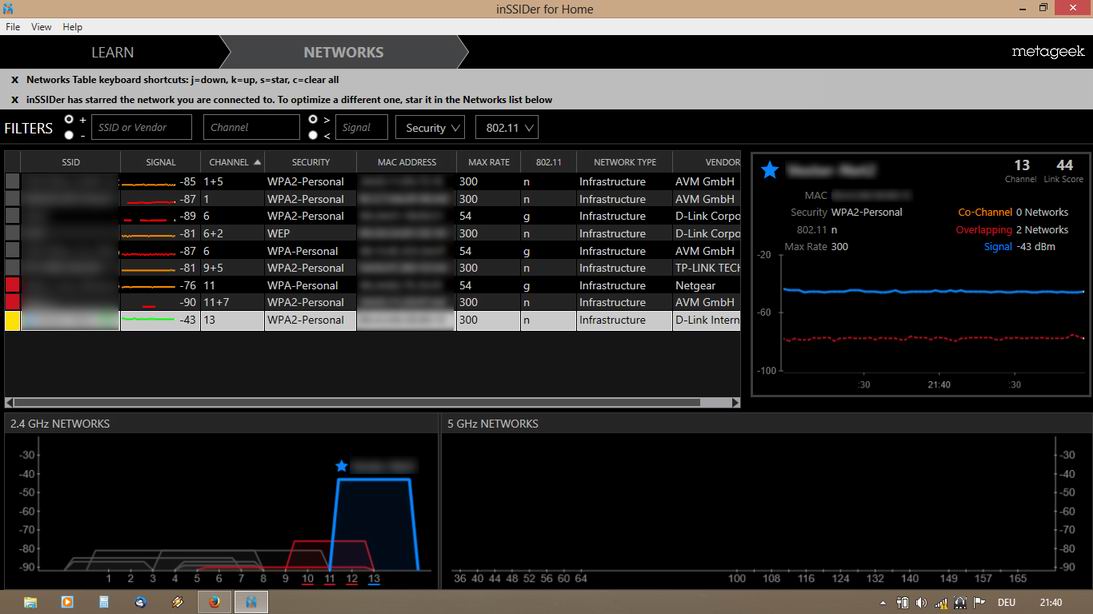Screen dimensions: 1093x614
Task: Select the include (+) SSID filter radio
Action: coord(69,120)
